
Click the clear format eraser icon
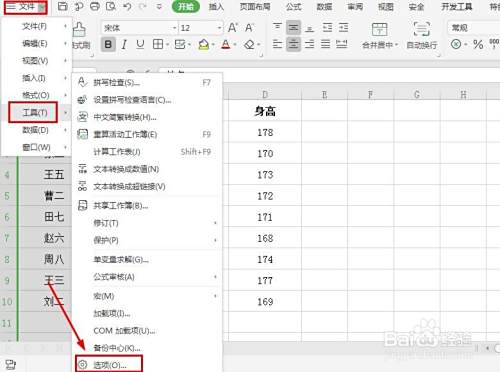(x=249, y=44)
